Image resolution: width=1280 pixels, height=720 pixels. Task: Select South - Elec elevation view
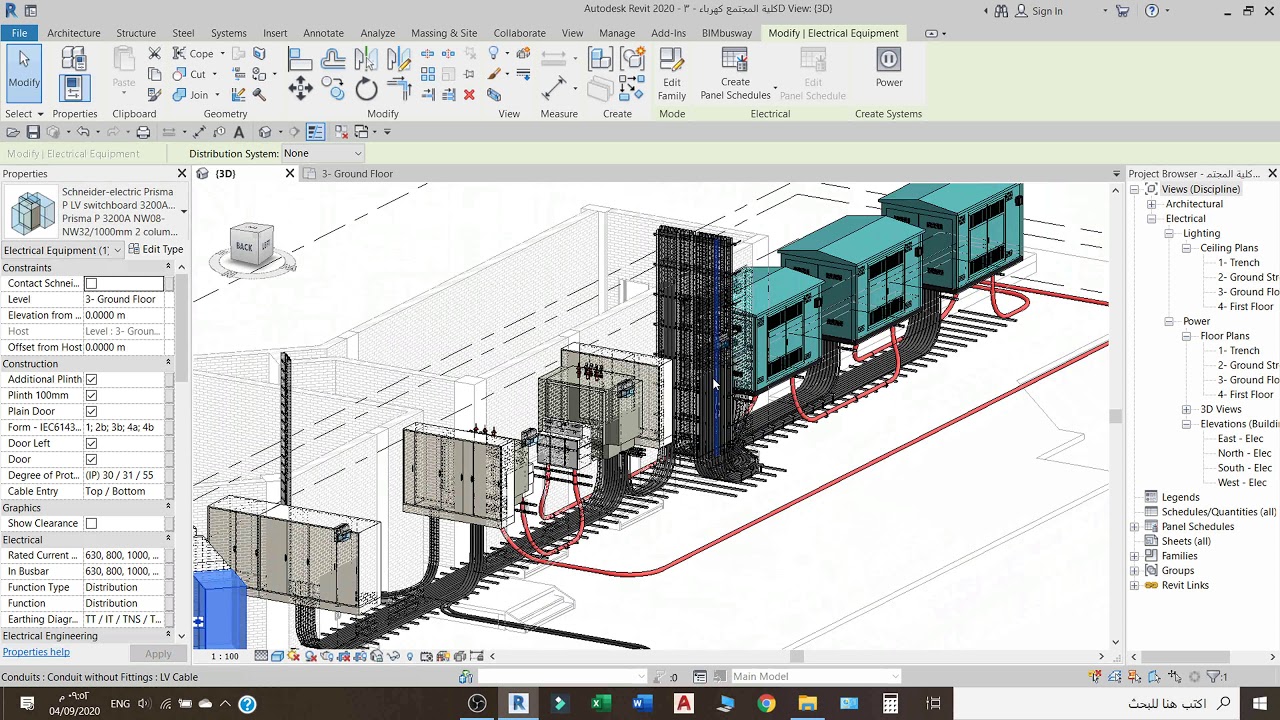point(1244,468)
